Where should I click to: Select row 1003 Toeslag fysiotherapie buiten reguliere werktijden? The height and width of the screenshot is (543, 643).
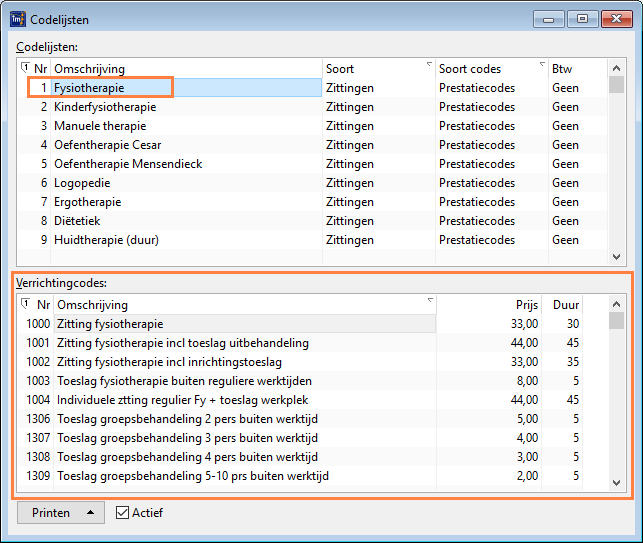click(x=185, y=381)
